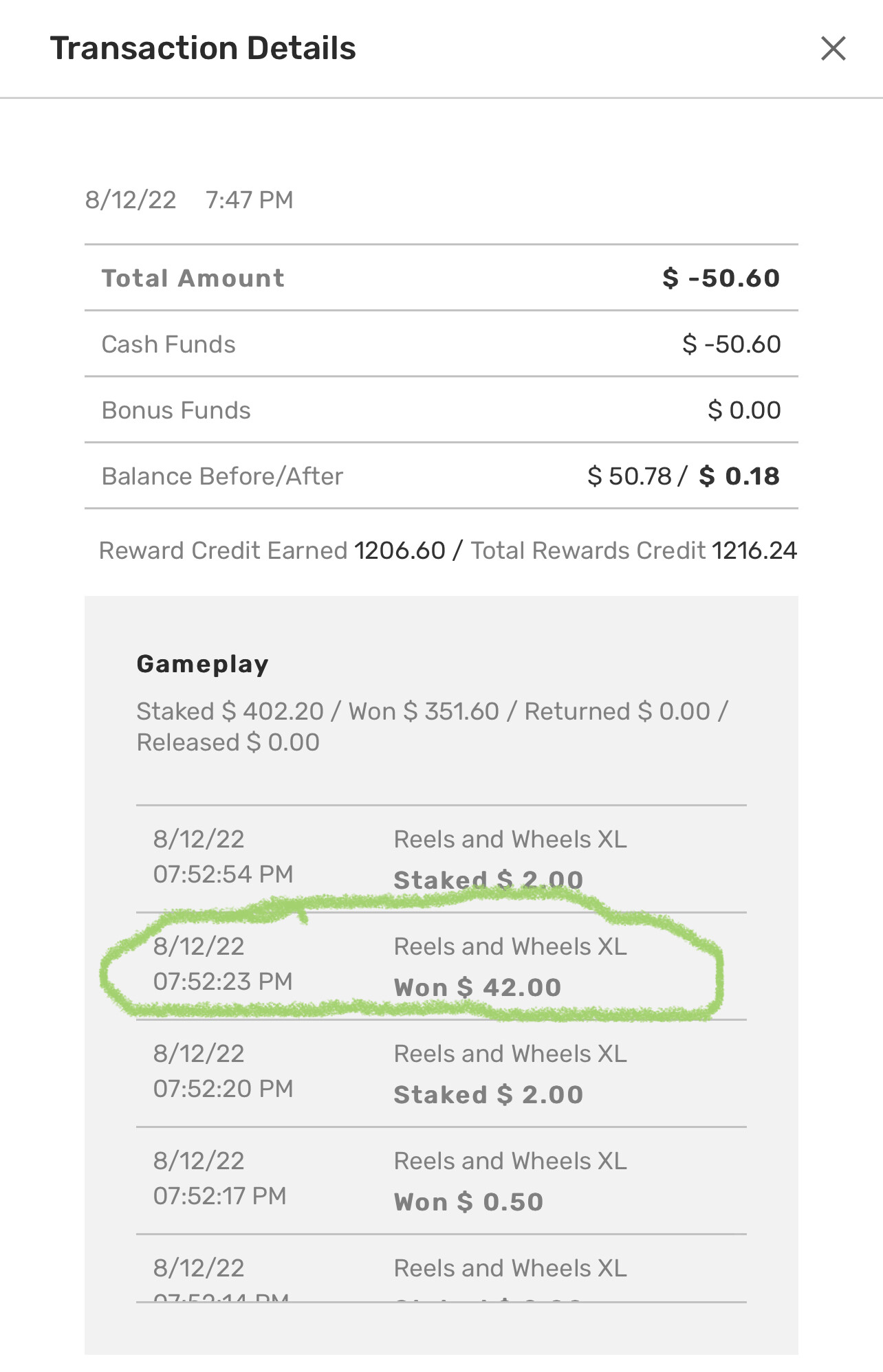Click the Reward Credit Earned 1206.60 value
Screen dimensions: 883x1372
[x=400, y=551]
